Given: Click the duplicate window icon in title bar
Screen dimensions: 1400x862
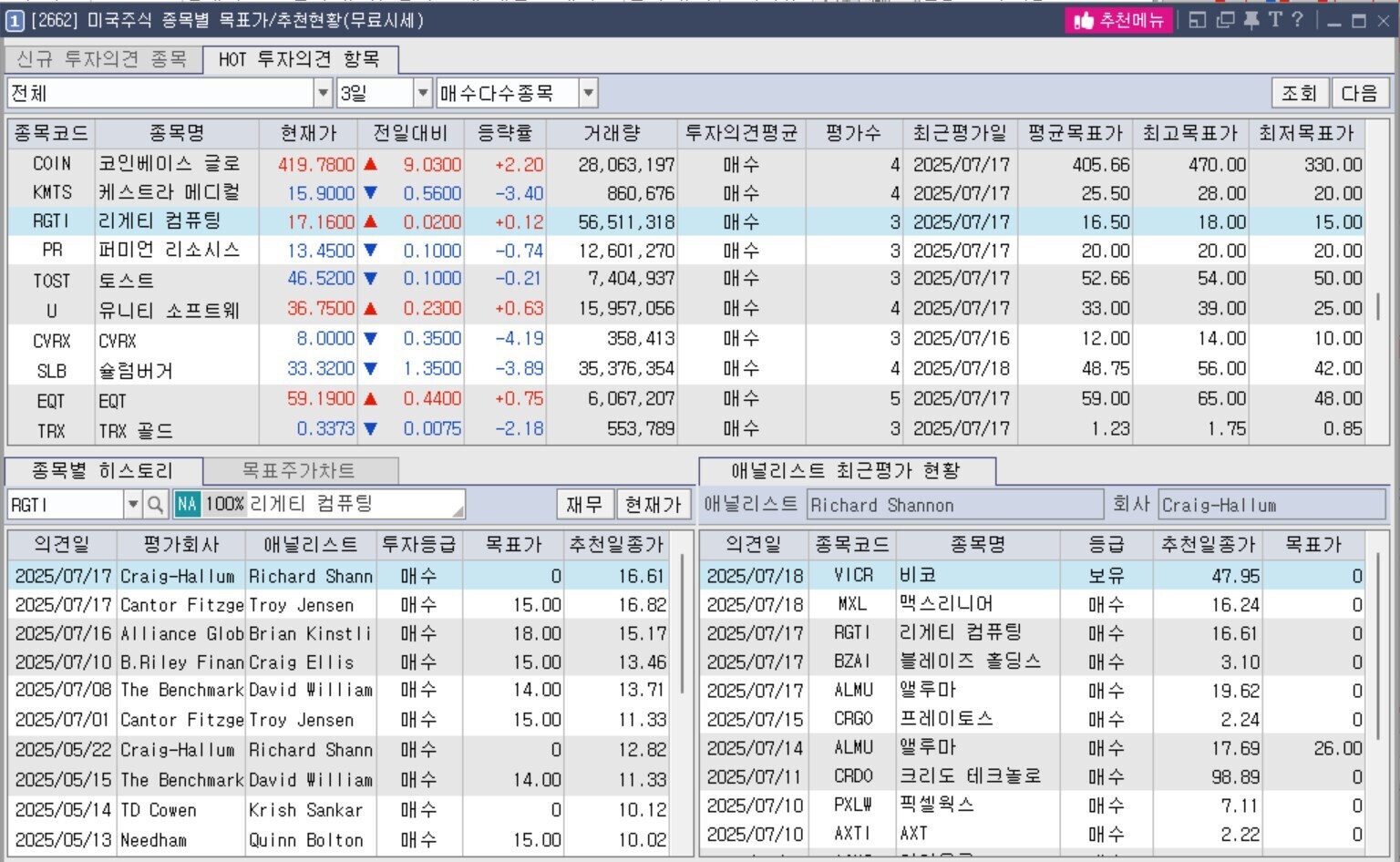Looking at the screenshot, I should click(x=1225, y=20).
